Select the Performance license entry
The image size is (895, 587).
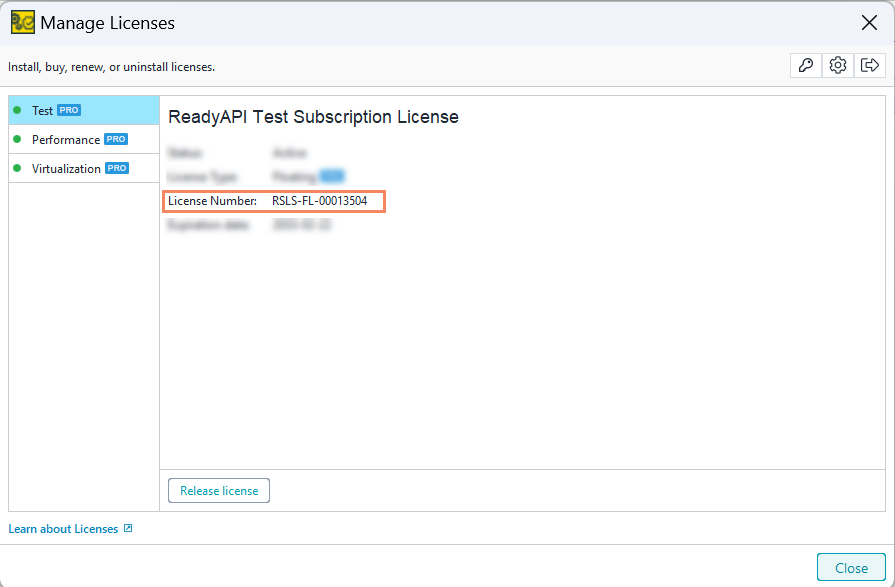(84, 139)
